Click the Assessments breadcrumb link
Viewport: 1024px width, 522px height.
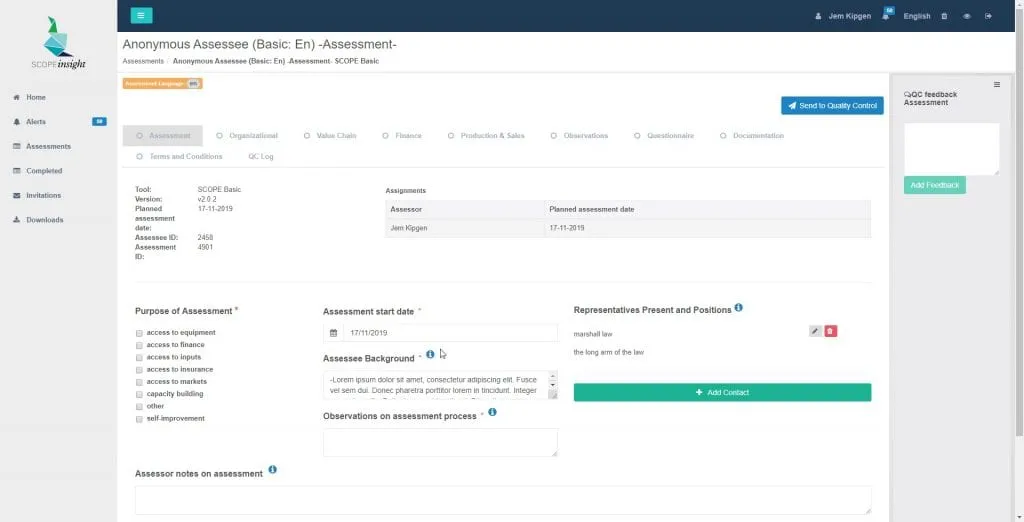pyautogui.click(x=143, y=61)
